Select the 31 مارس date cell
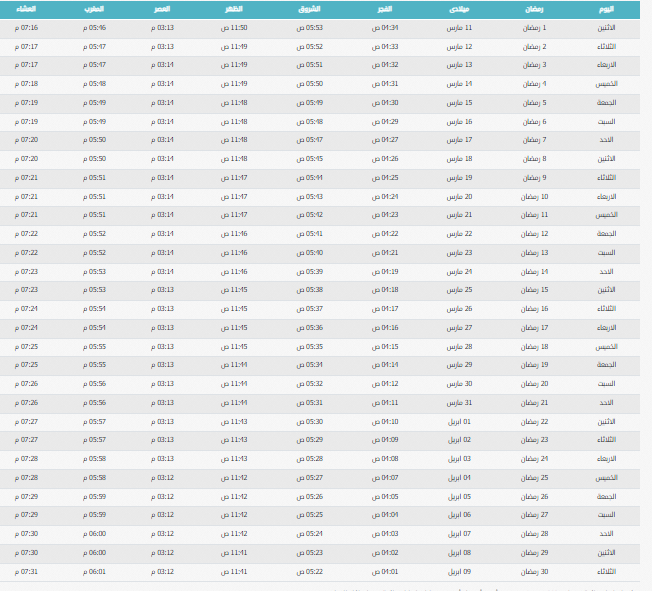This screenshot has height=591, width=652. point(460,402)
